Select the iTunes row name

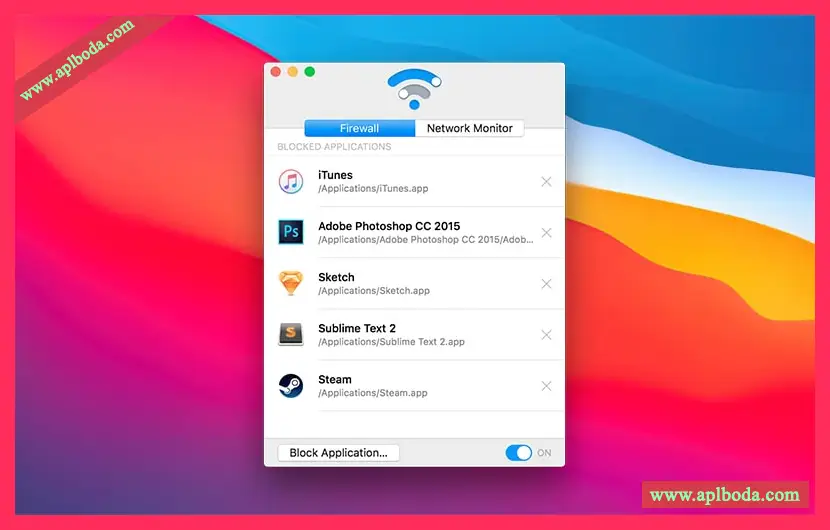[x=335, y=176]
